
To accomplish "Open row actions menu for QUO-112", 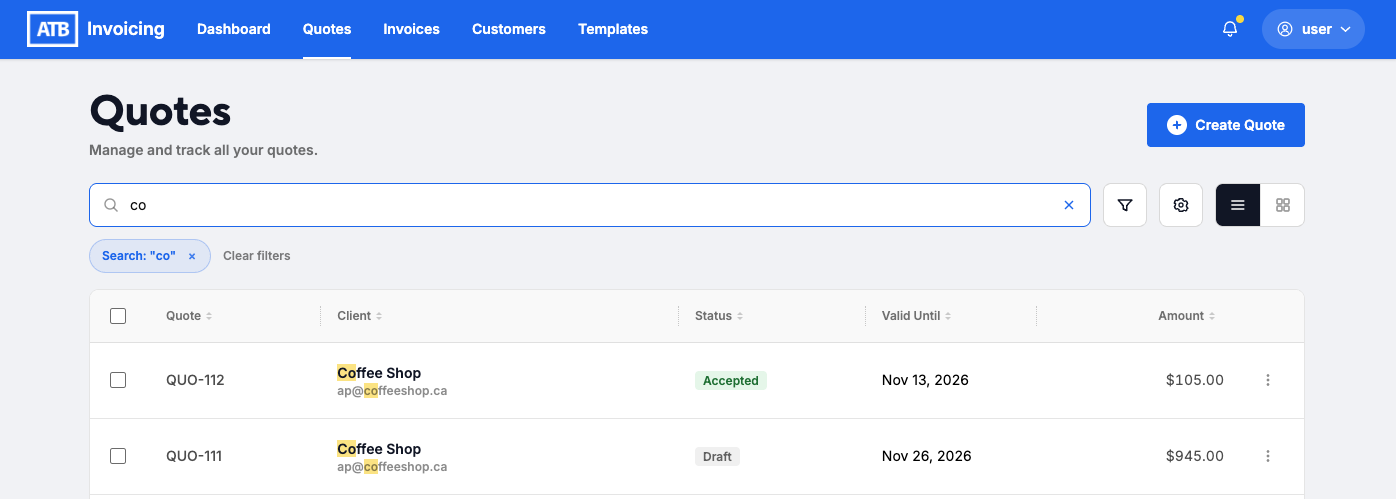I will pos(1268,380).
